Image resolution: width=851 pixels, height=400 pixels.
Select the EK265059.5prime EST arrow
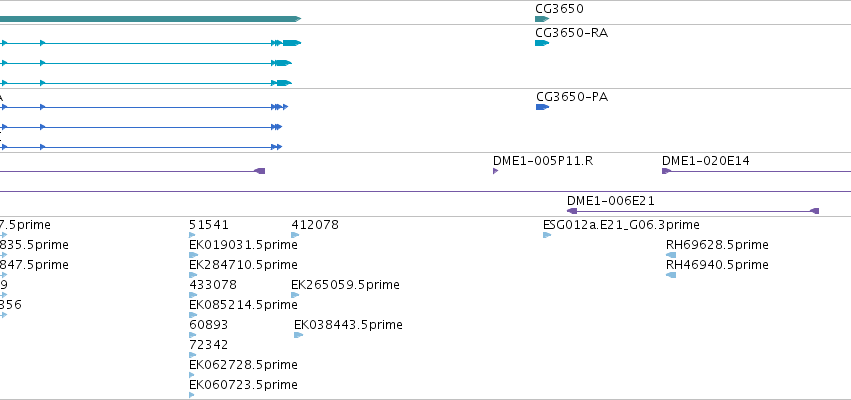point(295,295)
